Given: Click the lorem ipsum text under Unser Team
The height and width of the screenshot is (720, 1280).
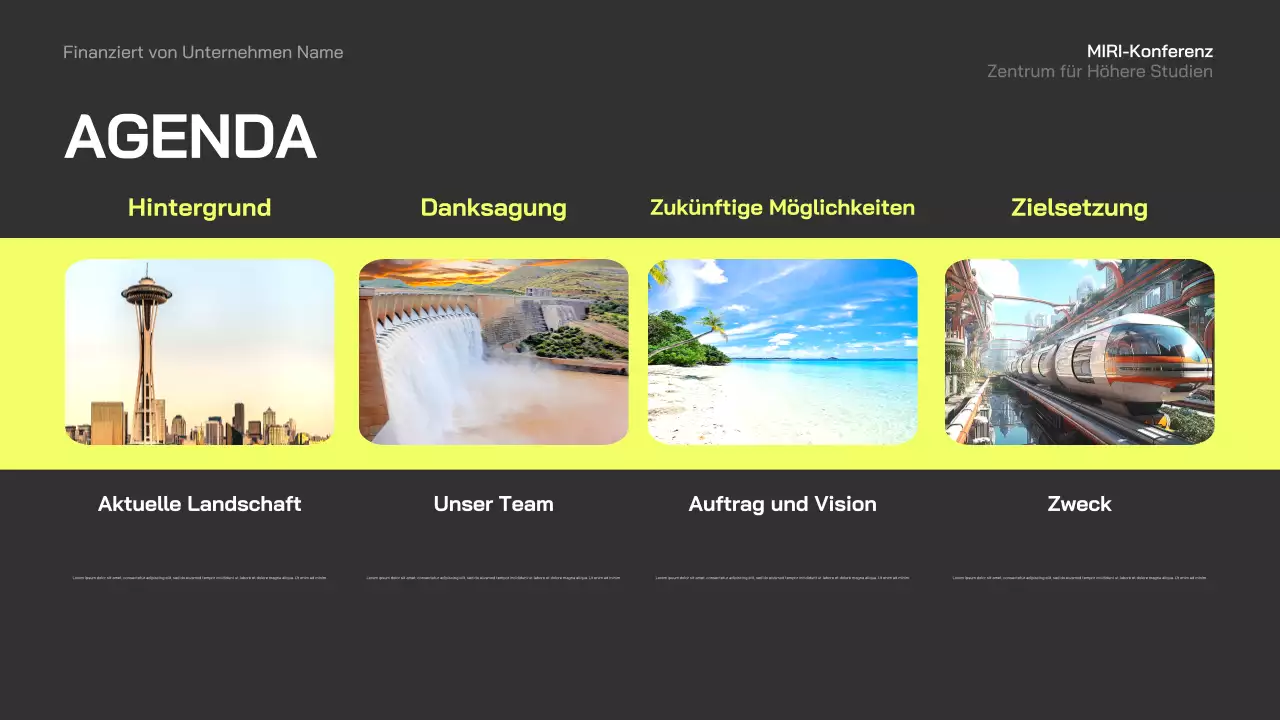Looking at the screenshot, I should pos(494,578).
